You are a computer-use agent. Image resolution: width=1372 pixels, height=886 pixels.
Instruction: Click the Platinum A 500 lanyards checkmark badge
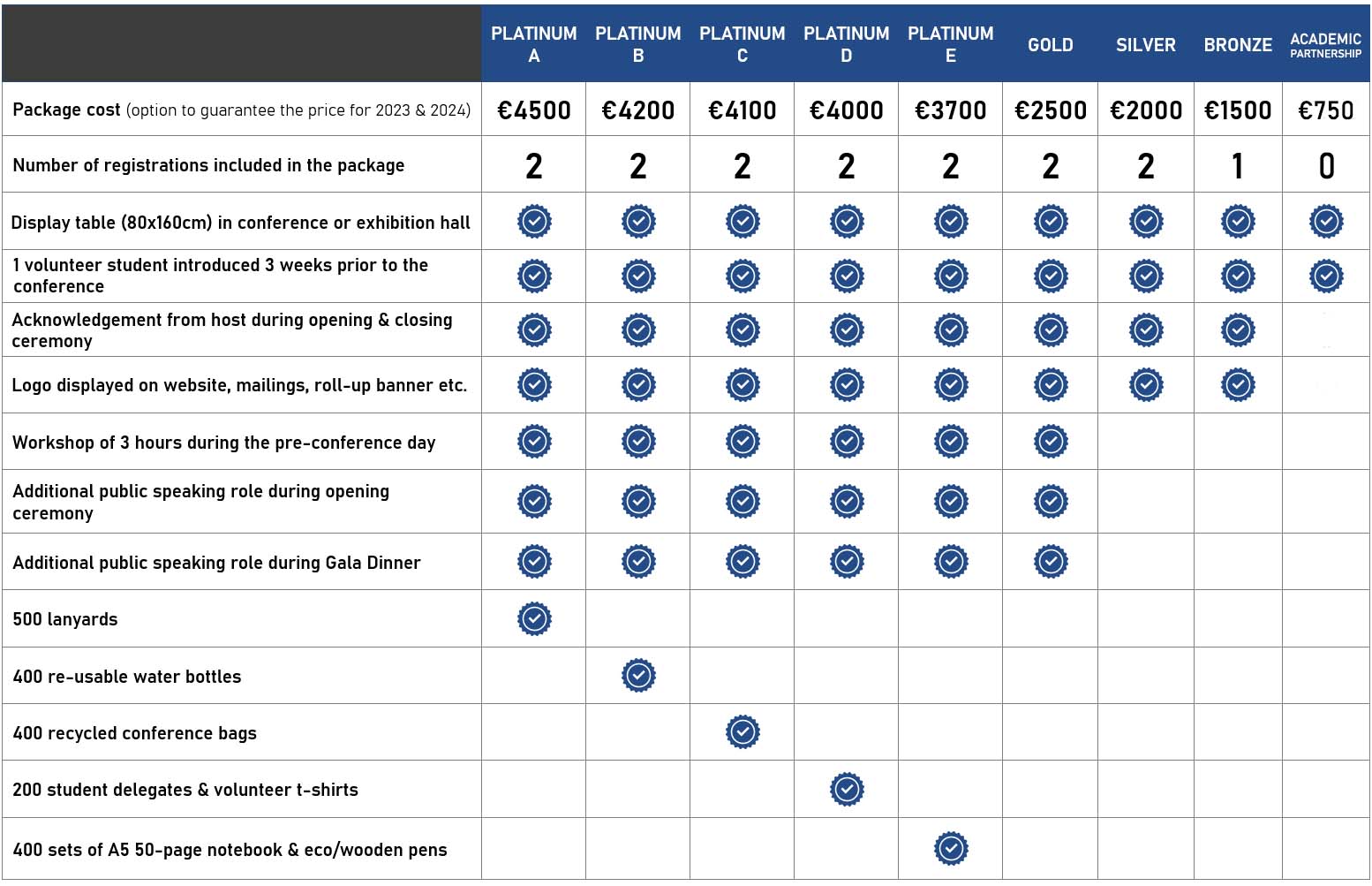coord(534,618)
